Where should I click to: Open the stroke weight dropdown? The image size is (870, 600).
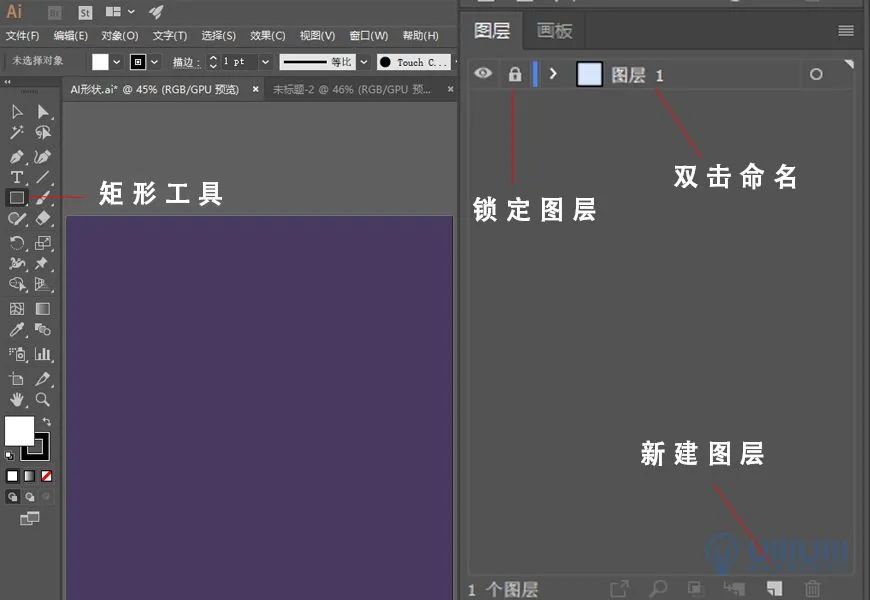[x=265, y=62]
